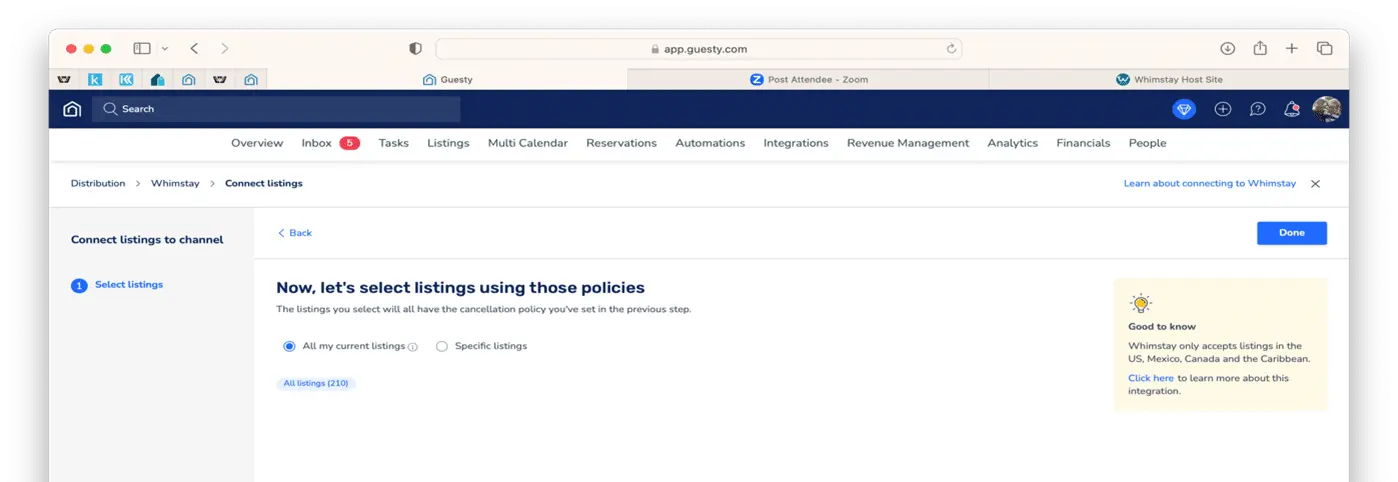Open the Multi Calendar menu
The image size is (1398, 482).
pos(527,143)
